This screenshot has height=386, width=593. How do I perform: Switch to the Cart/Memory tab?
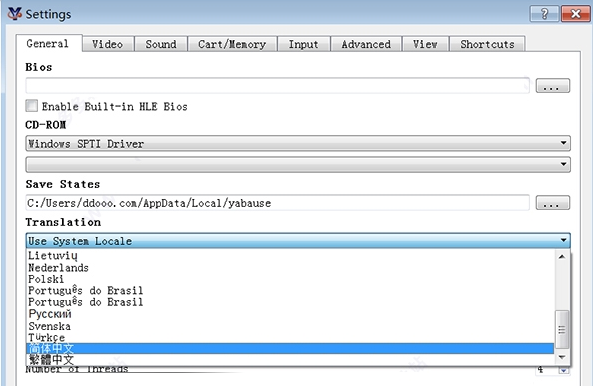pyautogui.click(x=232, y=44)
